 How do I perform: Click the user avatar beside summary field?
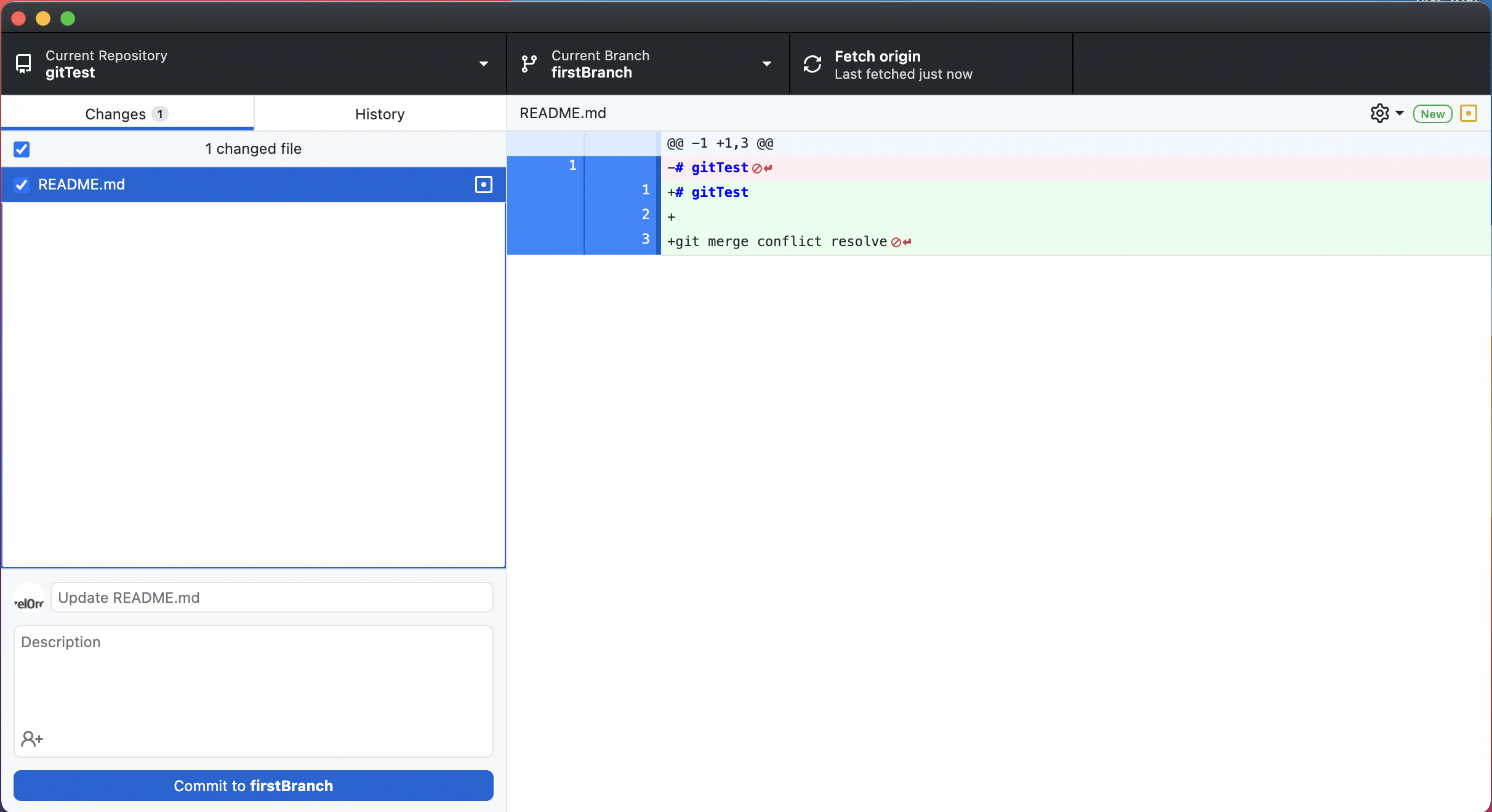coord(29,598)
